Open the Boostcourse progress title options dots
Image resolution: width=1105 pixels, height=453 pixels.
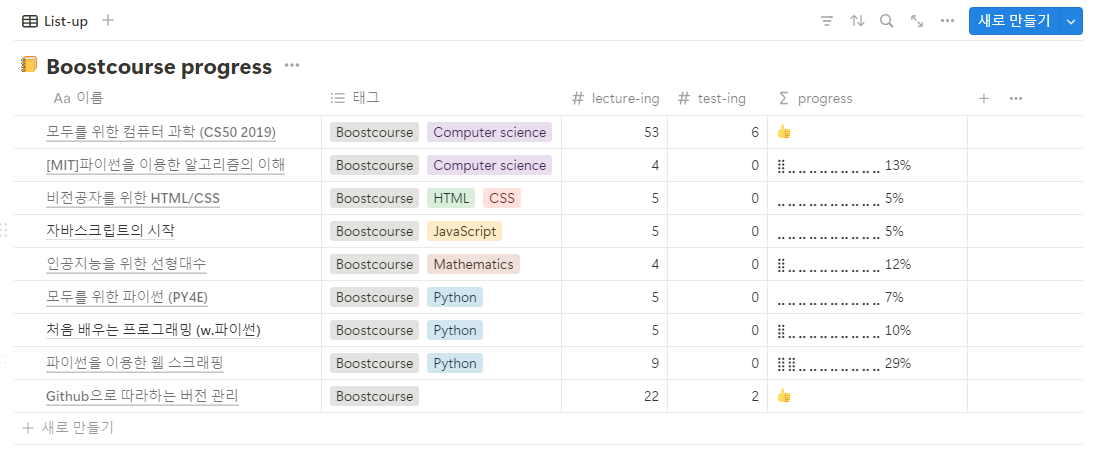292,66
